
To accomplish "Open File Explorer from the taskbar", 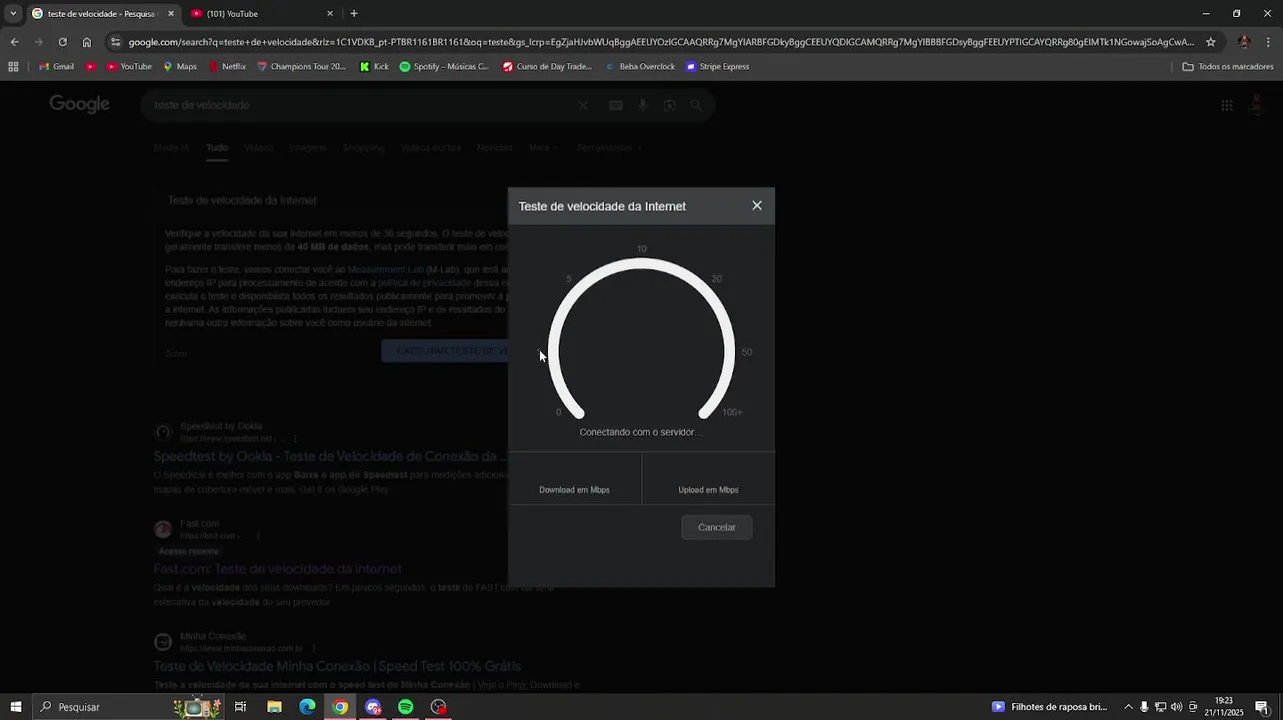I will [274, 707].
